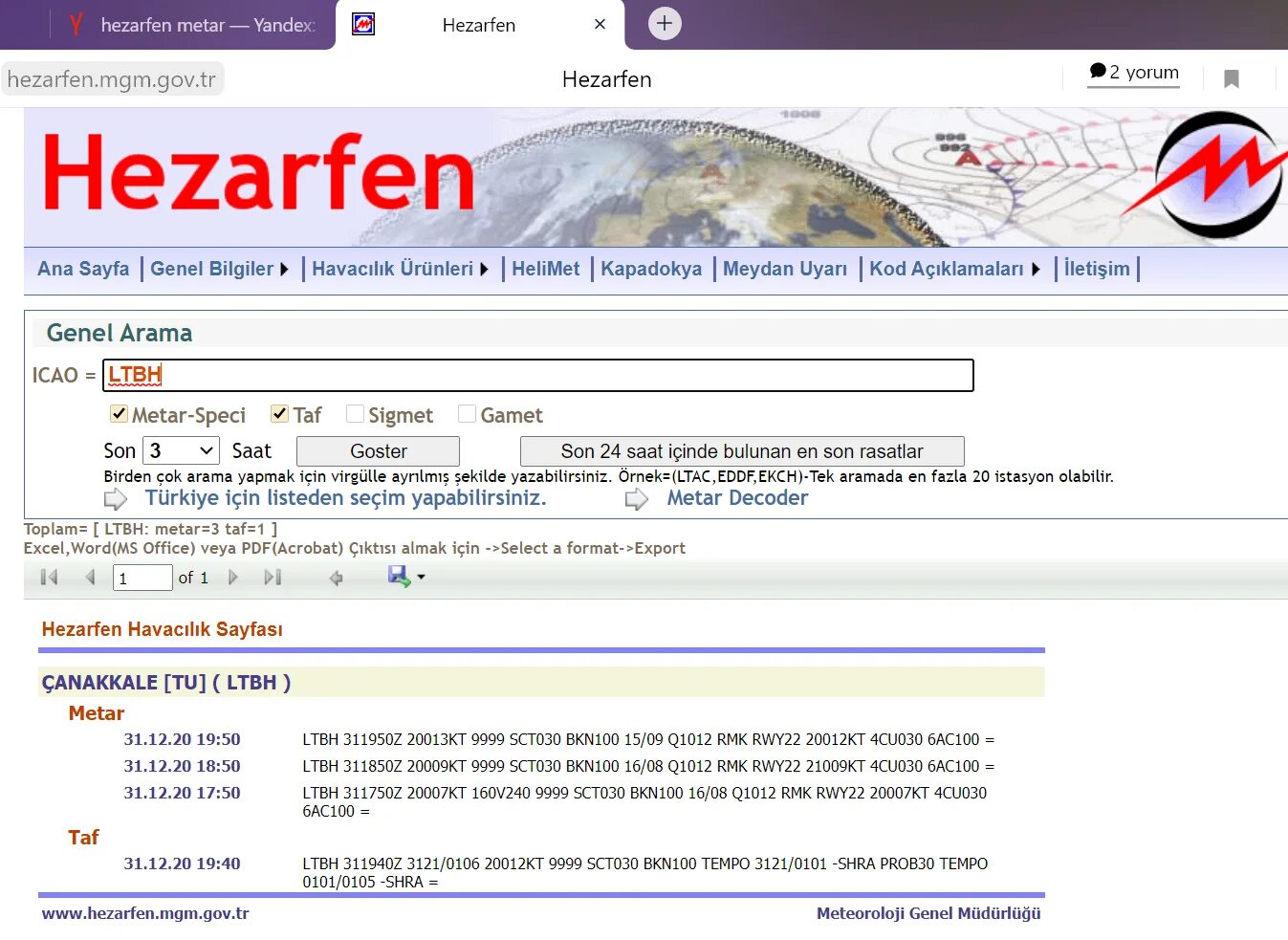
Task: Click the bookmark icon in address bar
Action: pyautogui.click(x=1232, y=78)
